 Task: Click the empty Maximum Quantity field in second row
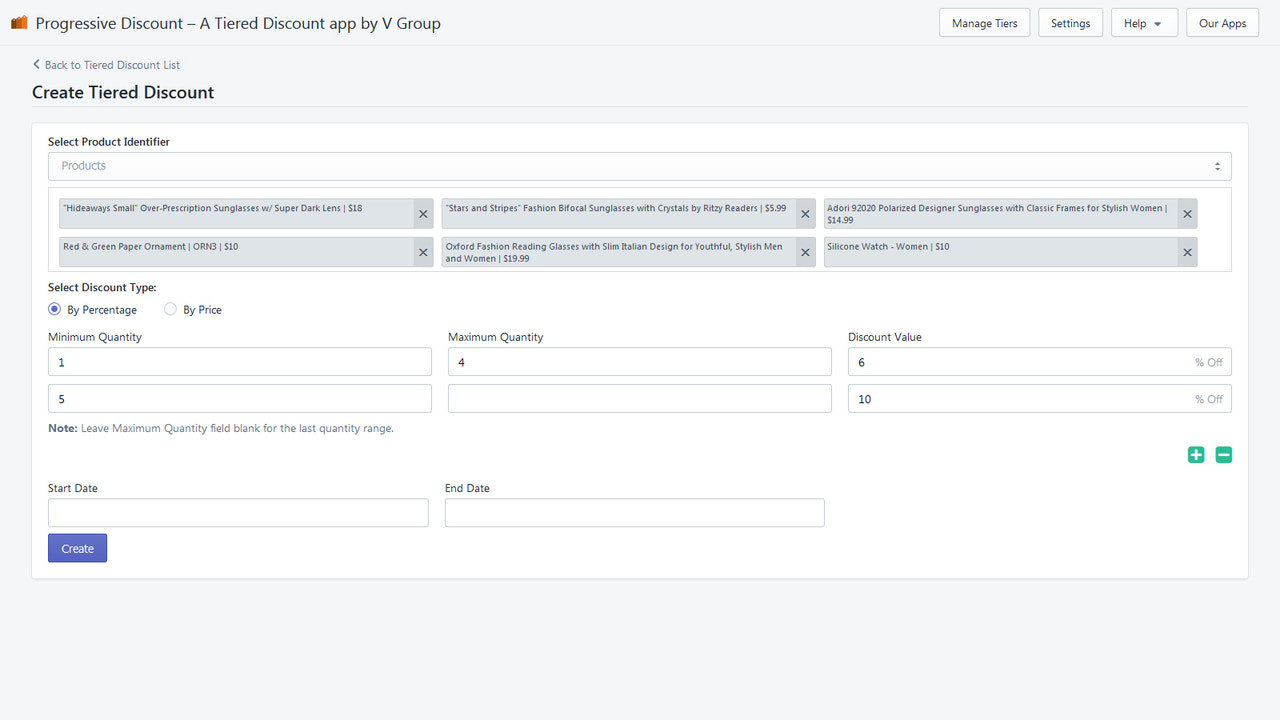pyautogui.click(x=640, y=399)
